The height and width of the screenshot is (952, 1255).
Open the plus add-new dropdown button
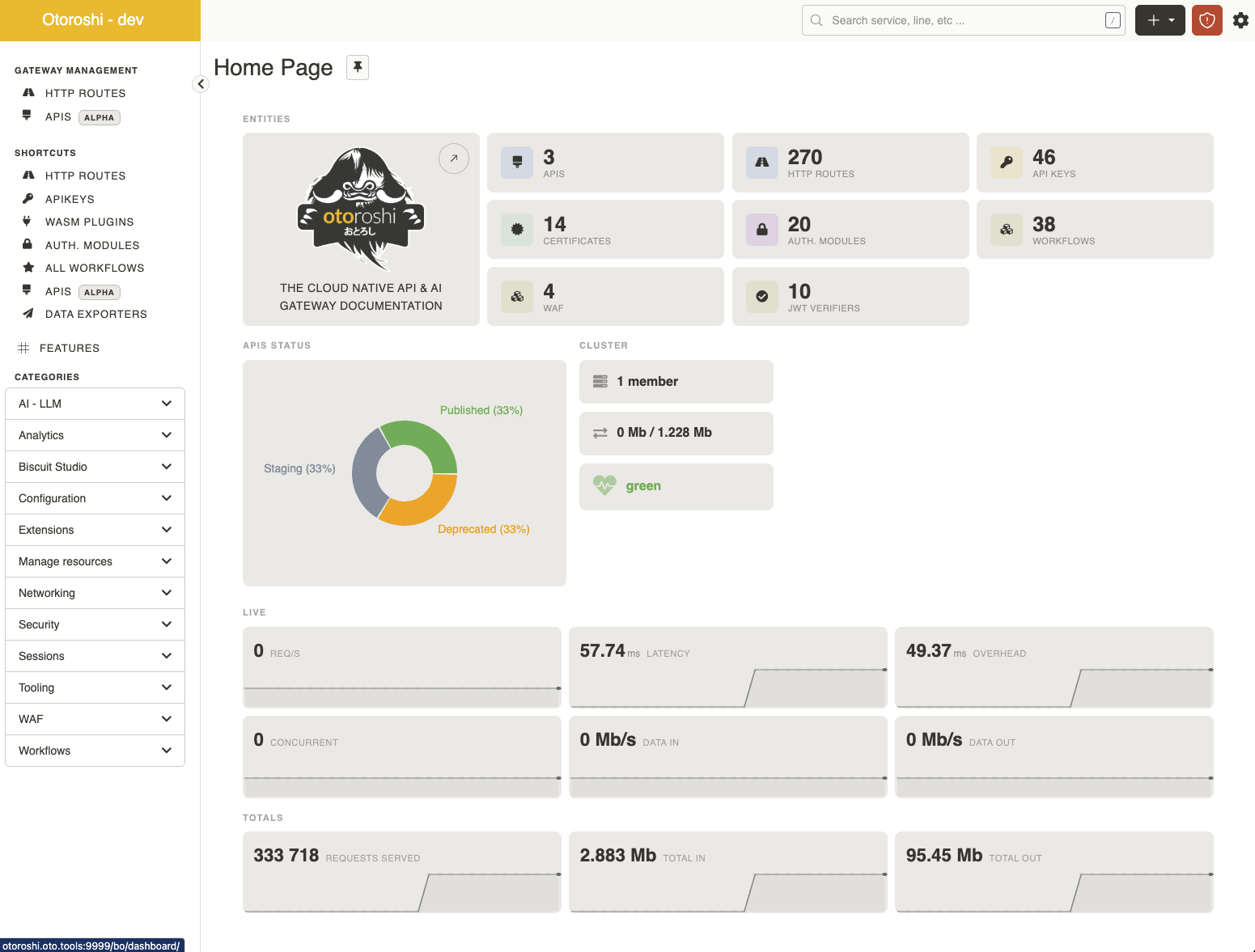1160,20
